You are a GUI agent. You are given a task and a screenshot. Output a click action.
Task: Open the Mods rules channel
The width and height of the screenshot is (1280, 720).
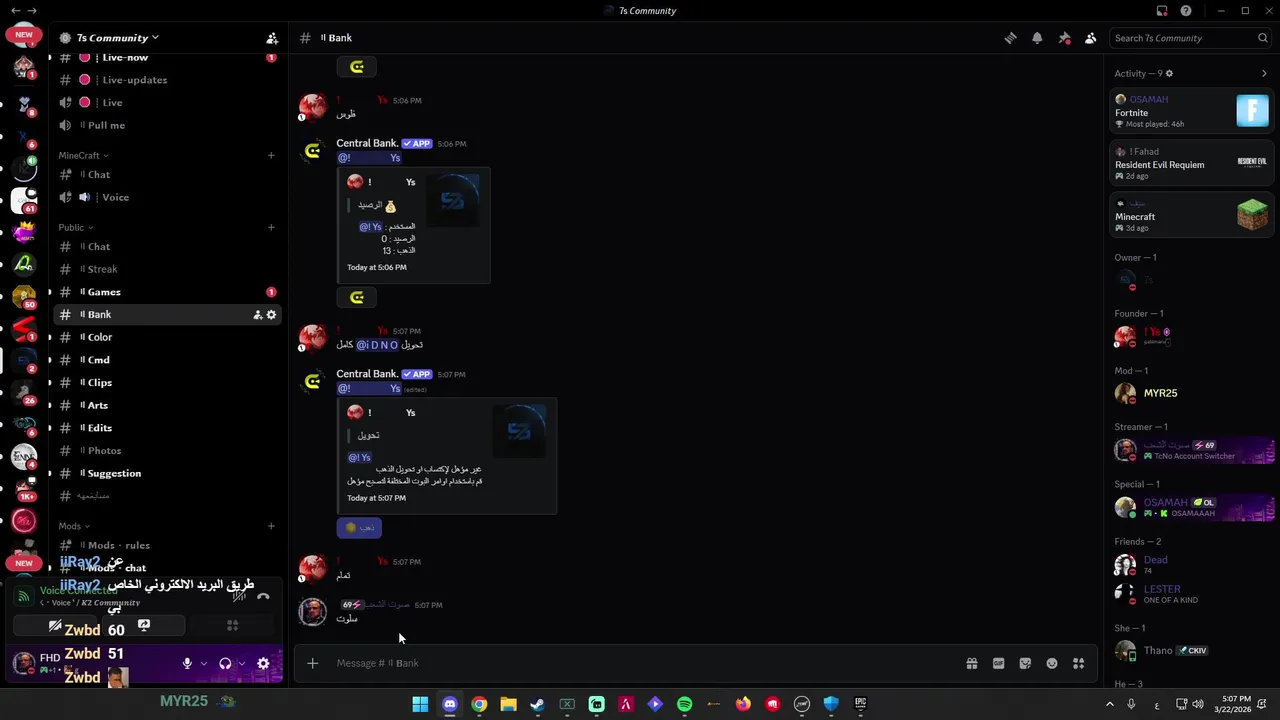pos(167,545)
